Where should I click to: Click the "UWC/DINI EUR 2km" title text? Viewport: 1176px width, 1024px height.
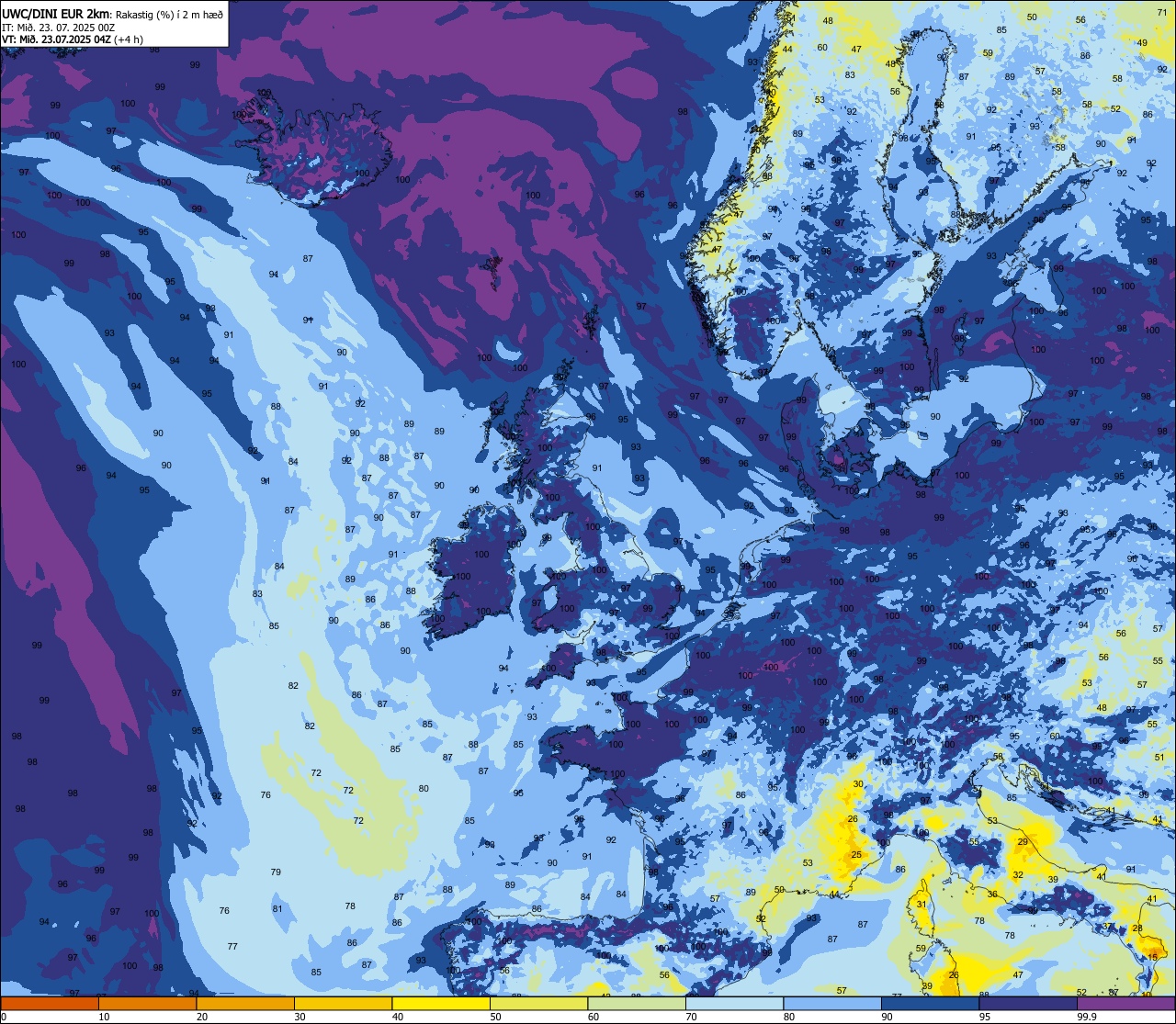[56, 14]
